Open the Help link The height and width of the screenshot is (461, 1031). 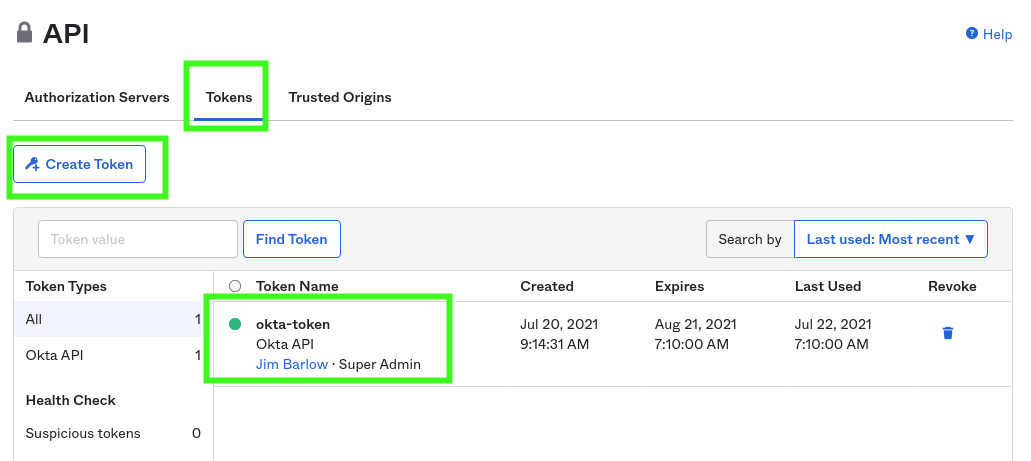[997, 34]
